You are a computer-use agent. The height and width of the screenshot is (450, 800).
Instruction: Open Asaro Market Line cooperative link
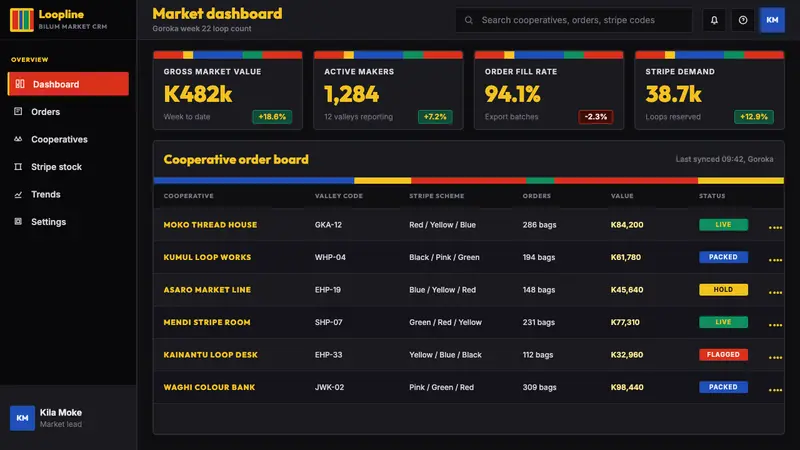[x=207, y=289]
